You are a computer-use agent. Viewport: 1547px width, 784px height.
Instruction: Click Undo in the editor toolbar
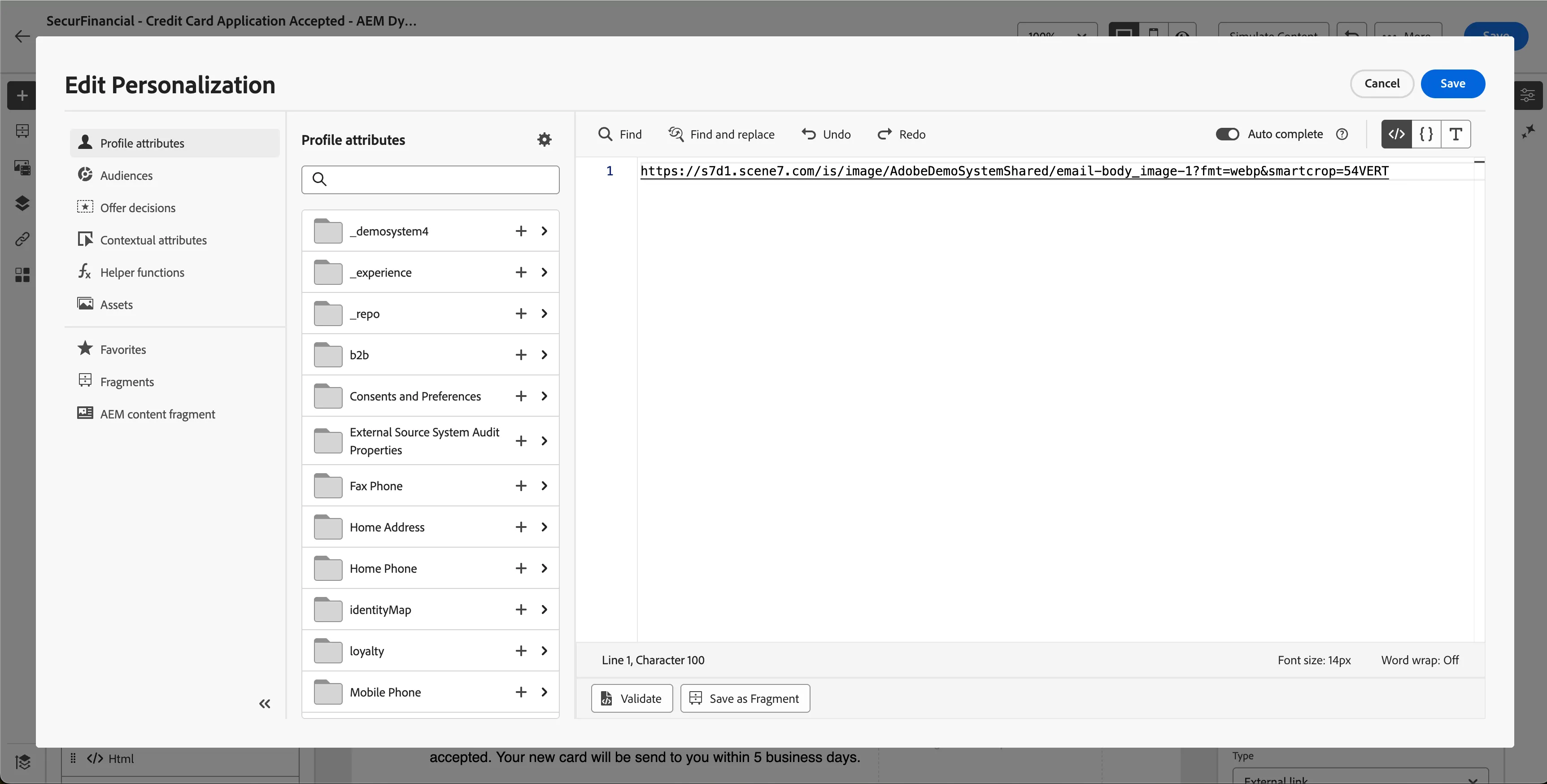pos(826,135)
